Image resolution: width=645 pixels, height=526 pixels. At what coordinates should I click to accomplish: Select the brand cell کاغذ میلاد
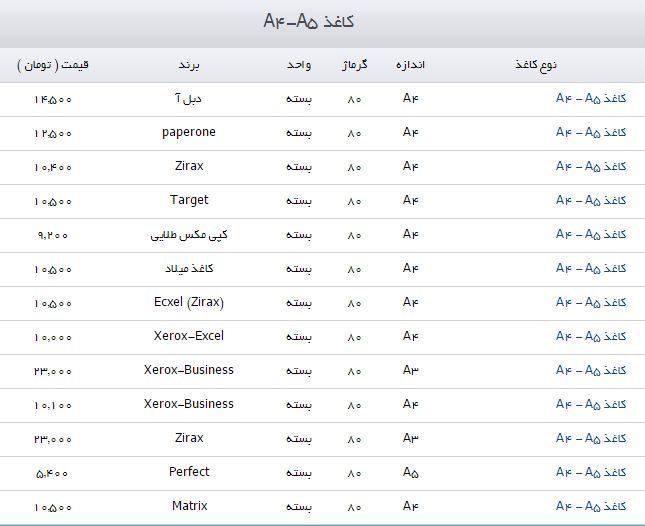point(189,269)
